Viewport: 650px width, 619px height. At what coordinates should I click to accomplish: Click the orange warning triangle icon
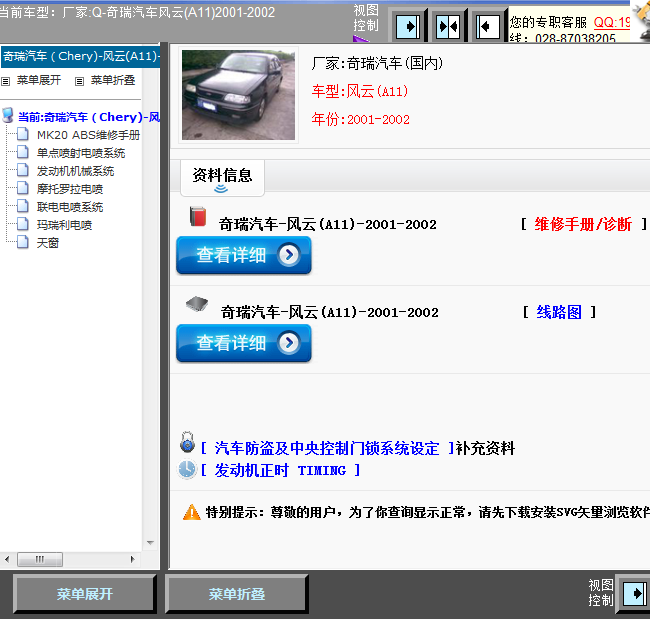tap(192, 512)
